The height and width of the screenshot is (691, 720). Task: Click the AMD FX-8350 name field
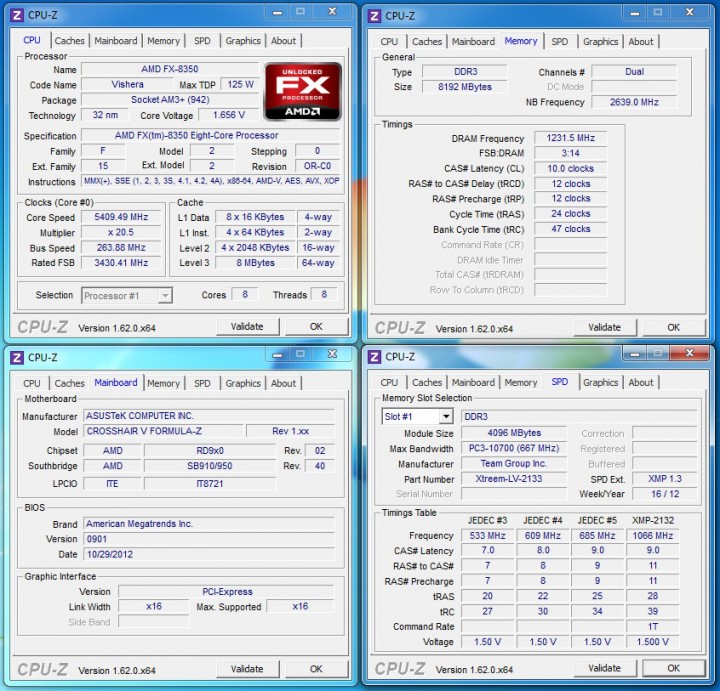[170, 69]
